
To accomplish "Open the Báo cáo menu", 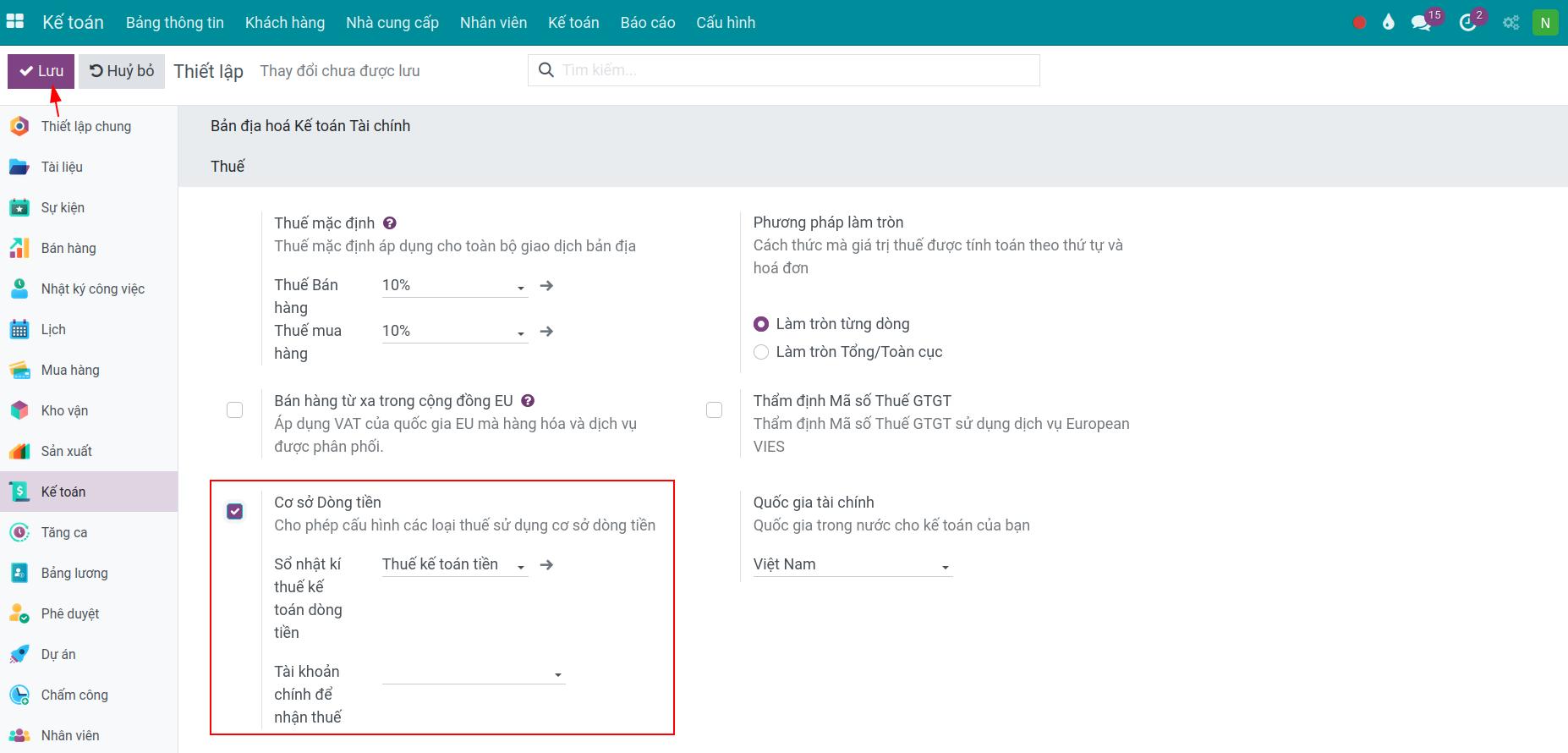I will pos(647,23).
